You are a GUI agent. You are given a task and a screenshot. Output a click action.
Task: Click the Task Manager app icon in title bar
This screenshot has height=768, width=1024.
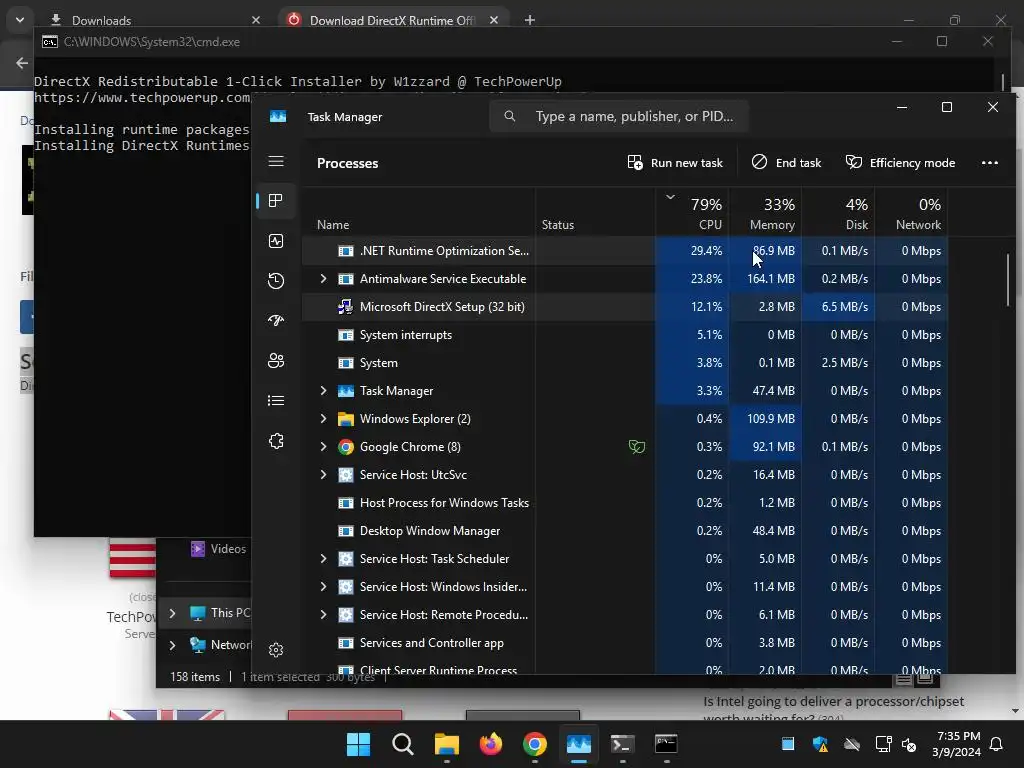tap(278, 116)
